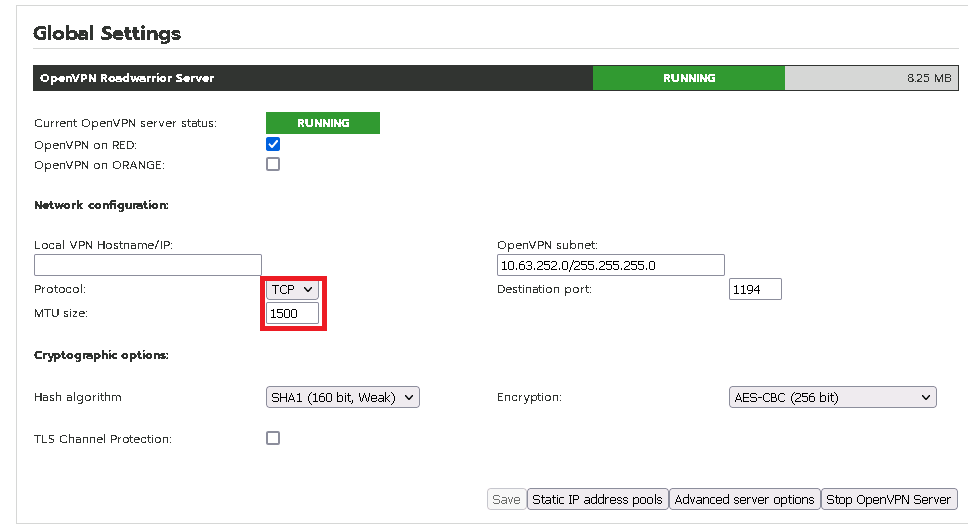Click the Current OpenVPN server status label
Image resolution: width=968 pixels, height=530 pixels.
click(125, 123)
